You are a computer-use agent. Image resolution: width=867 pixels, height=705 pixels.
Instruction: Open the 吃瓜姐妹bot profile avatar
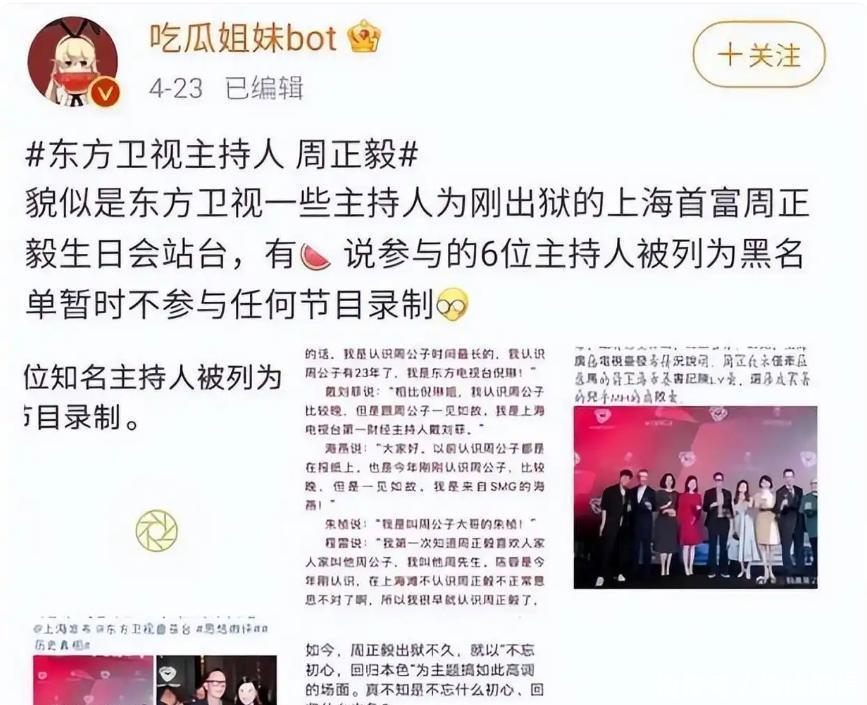(72, 61)
